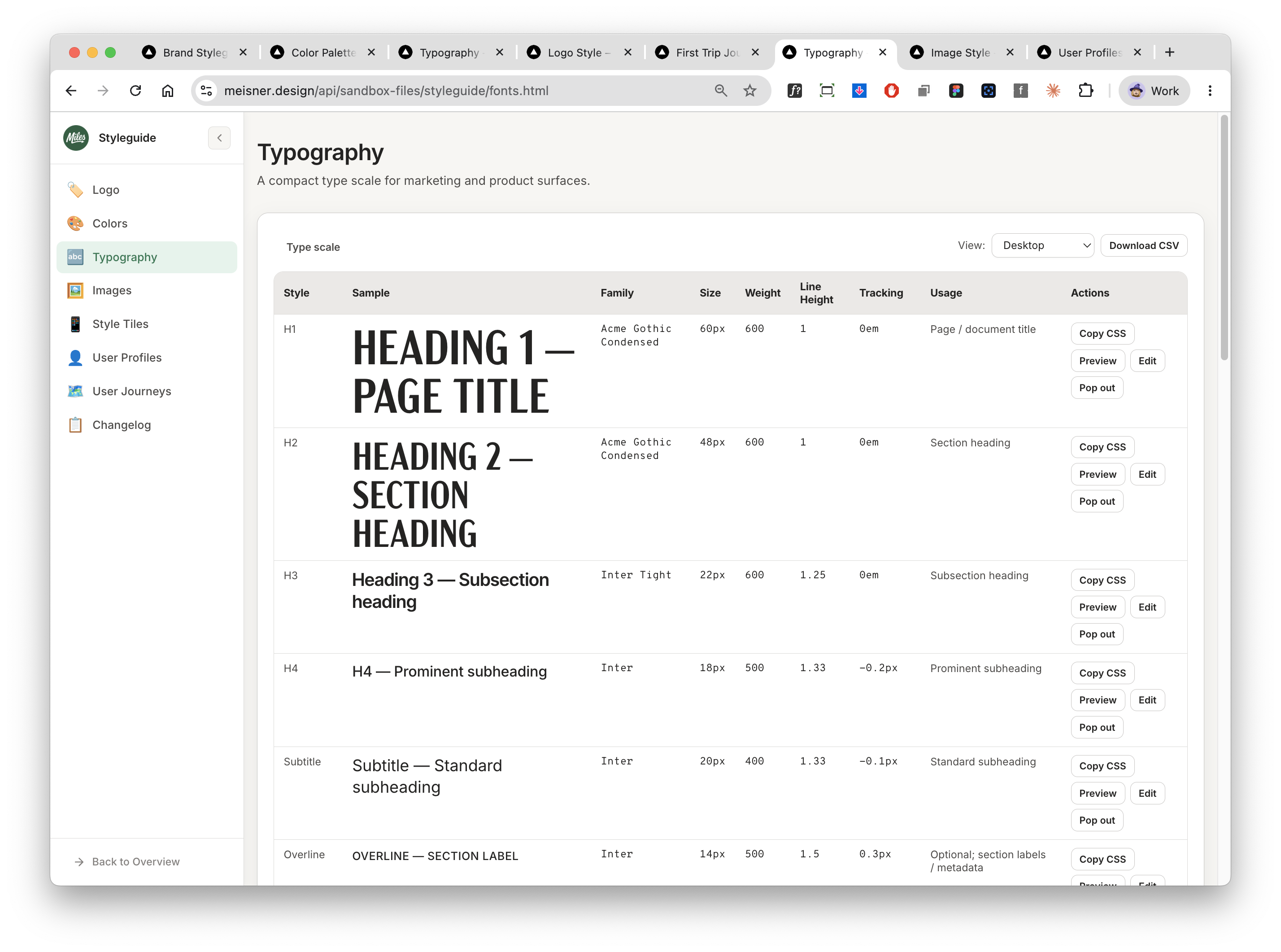Open the Logo sidebar item

(x=147, y=190)
